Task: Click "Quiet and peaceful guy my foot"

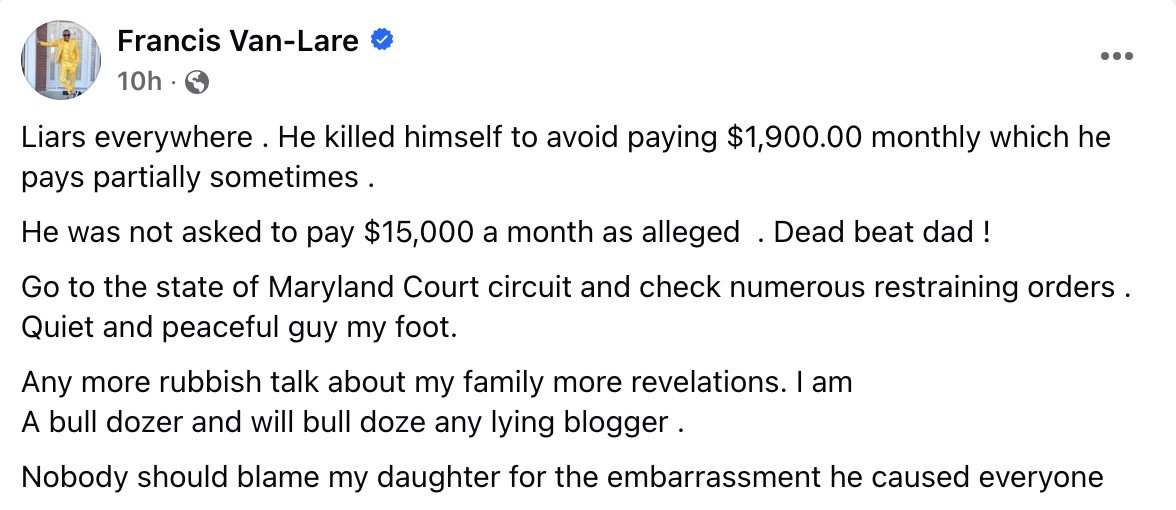Action: point(239,327)
